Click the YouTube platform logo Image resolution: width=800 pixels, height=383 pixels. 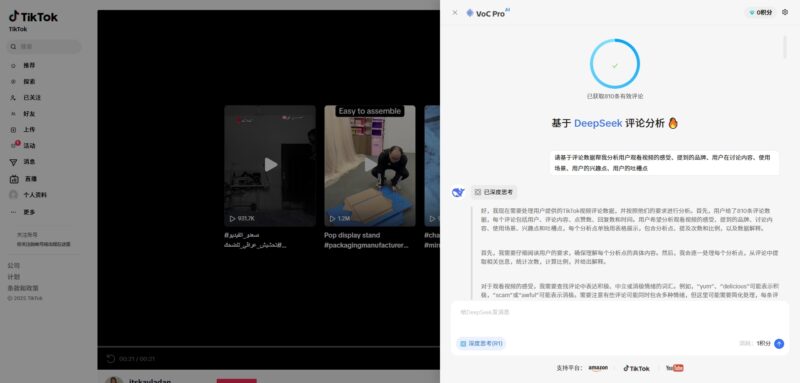(674, 368)
